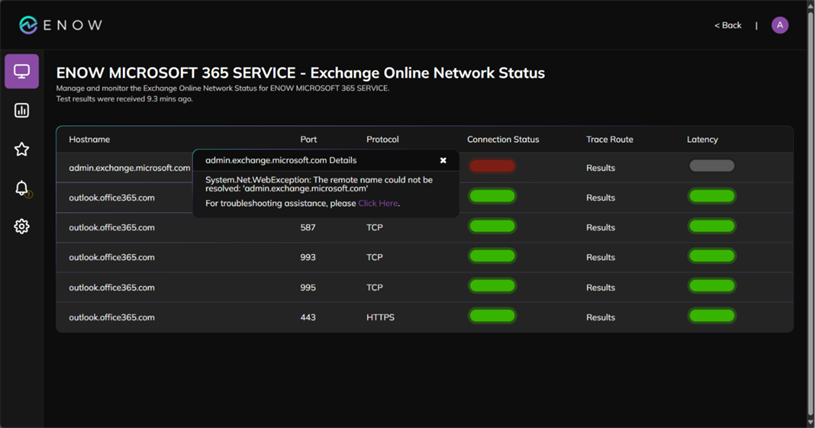Click the green connection status for port 995
Screen dimensions: 815x428
click(x=492, y=286)
